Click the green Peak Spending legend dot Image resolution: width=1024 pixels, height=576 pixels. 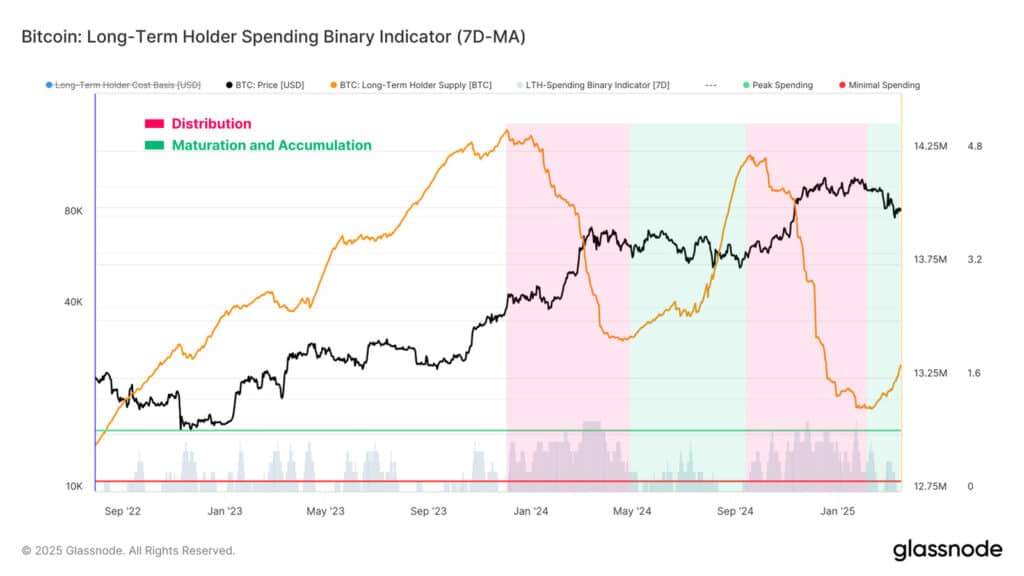click(x=746, y=85)
